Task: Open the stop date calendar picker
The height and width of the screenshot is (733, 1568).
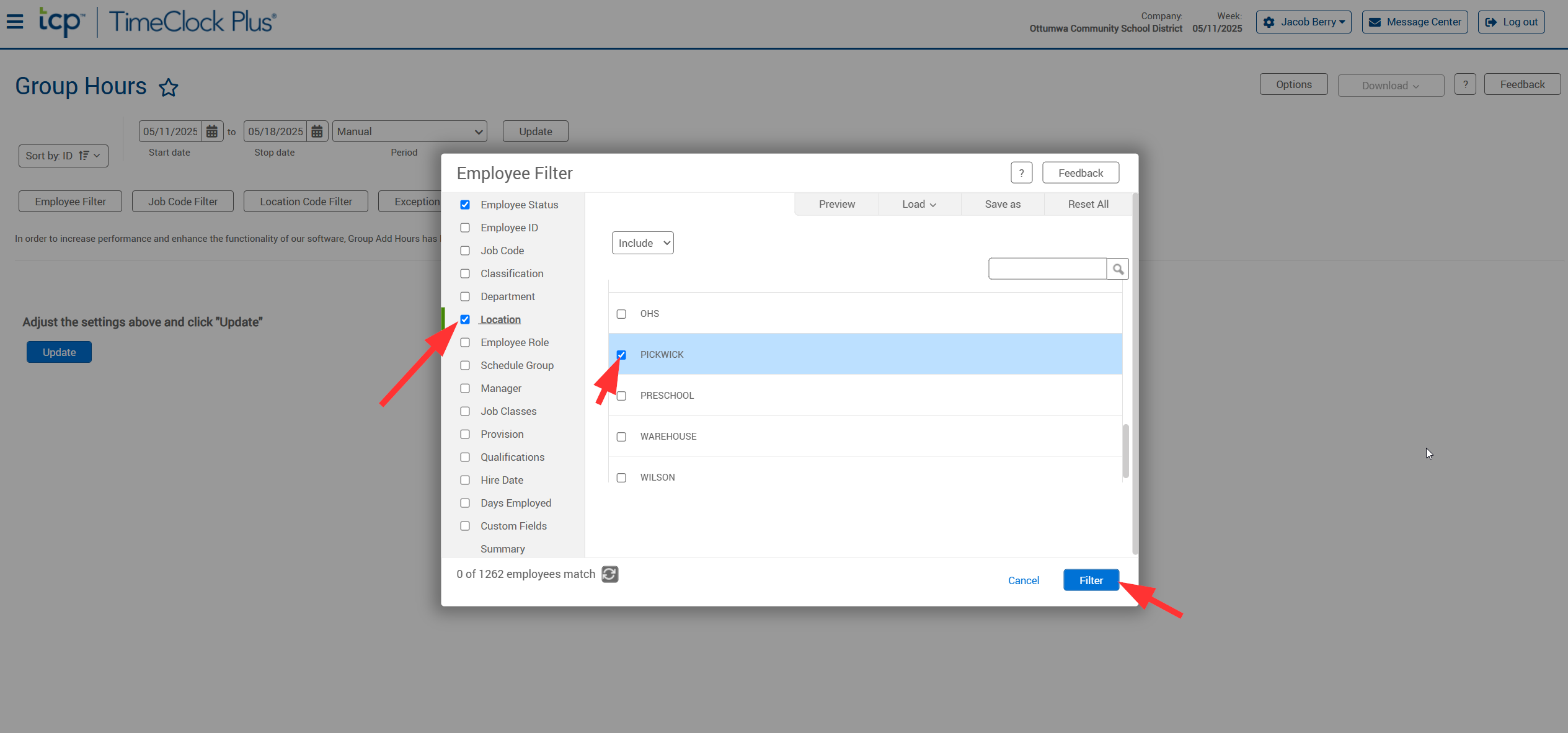Action: (317, 131)
